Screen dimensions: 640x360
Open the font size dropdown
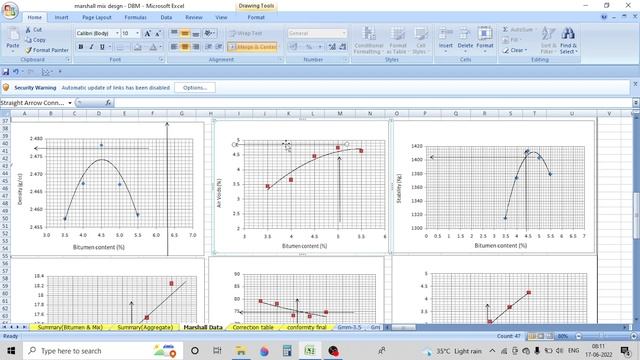(138, 33)
